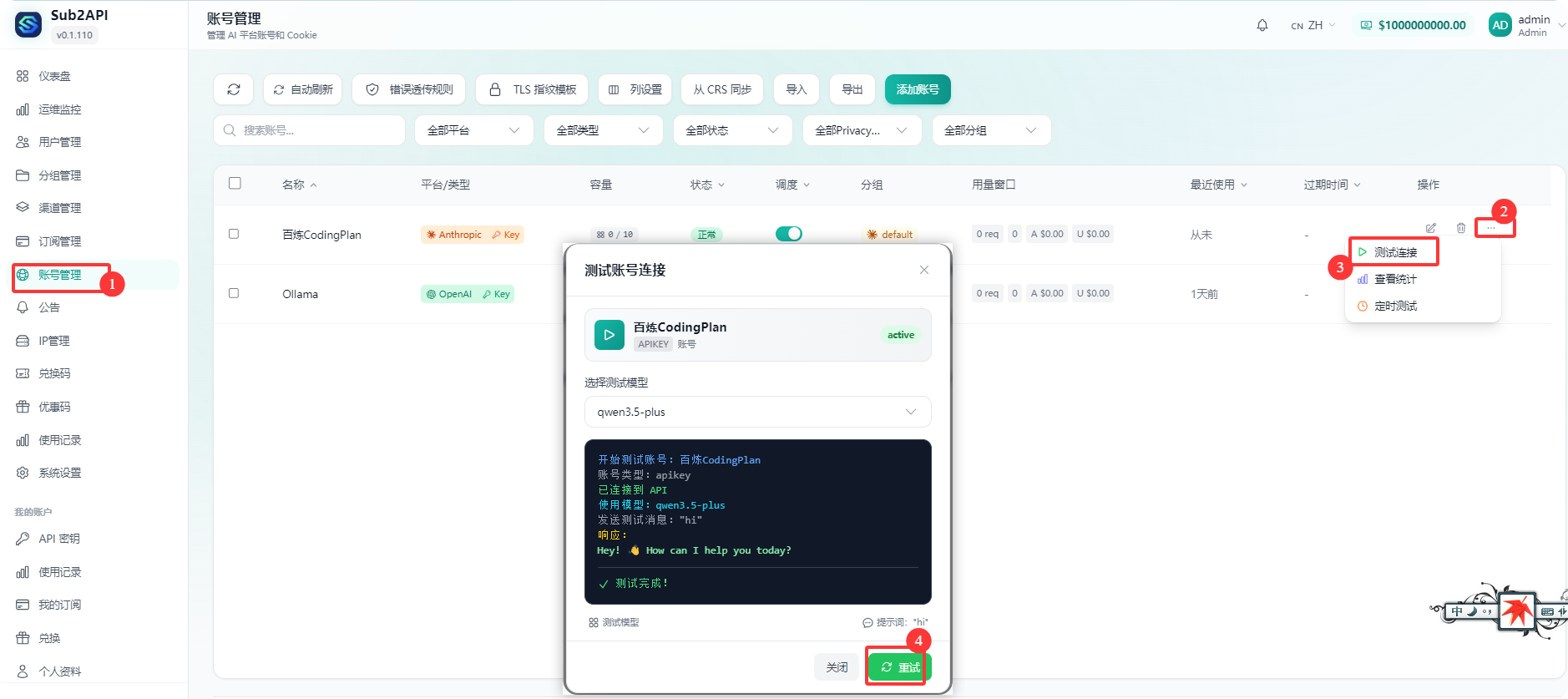
Task: Toggle the 调度 switch for 百炼CodingPlan
Action: coord(788,234)
